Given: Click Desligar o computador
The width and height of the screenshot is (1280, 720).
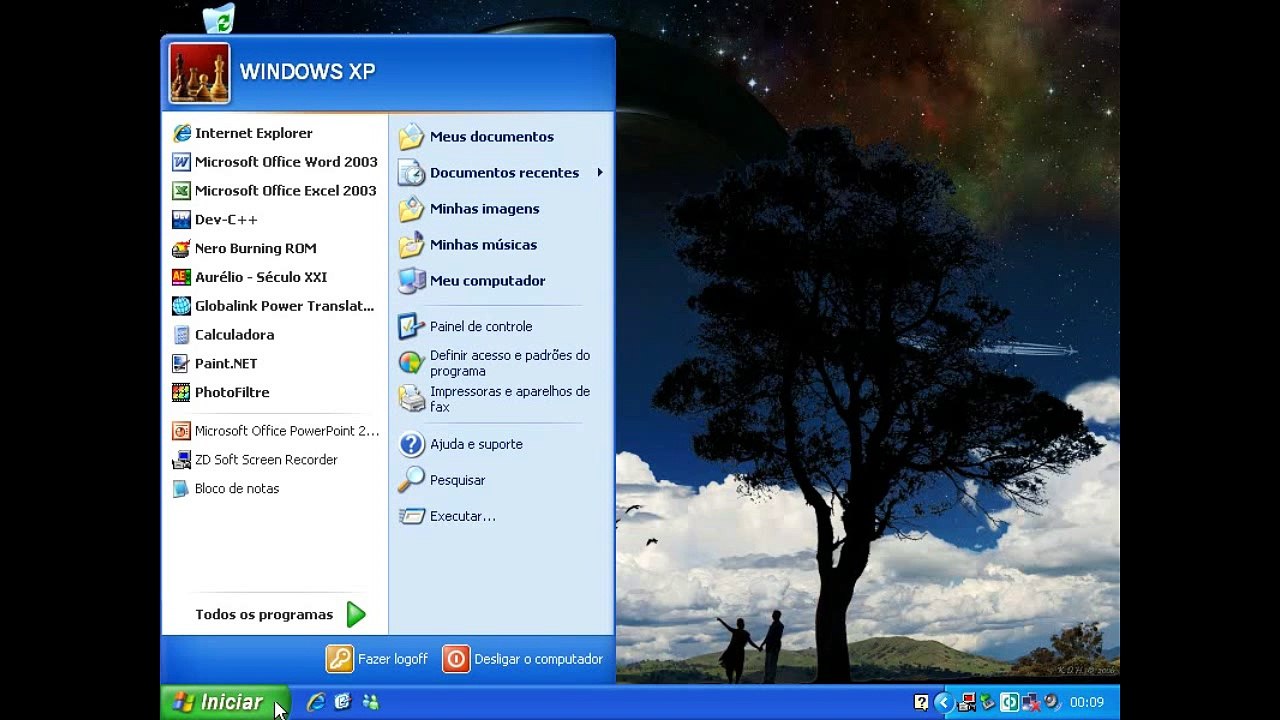Looking at the screenshot, I should pyautogui.click(x=523, y=659).
